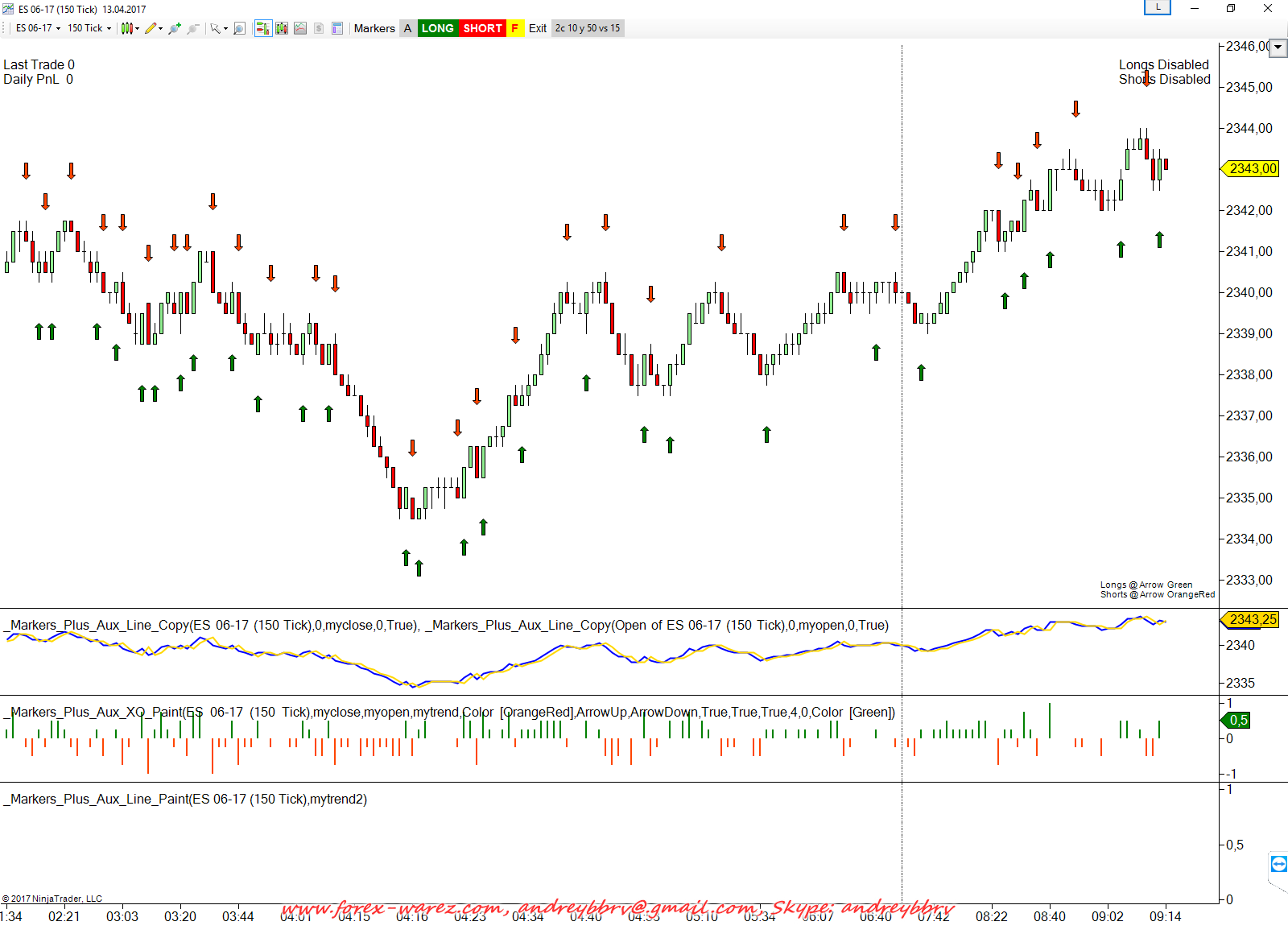Click the L link button in title bar

pyautogui.click(x=1158, y=7)
